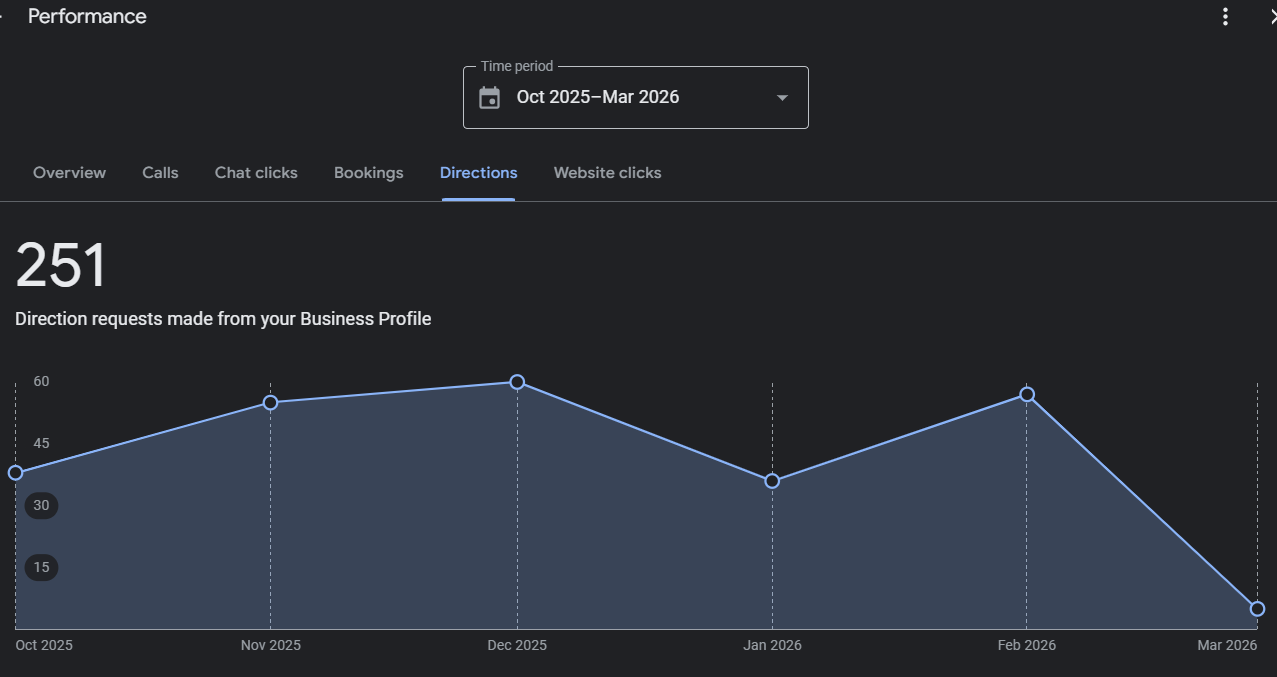This screenshot has height=677, width=1277.
Task: View the Website clicks tab
Action: tap(607, 173)
